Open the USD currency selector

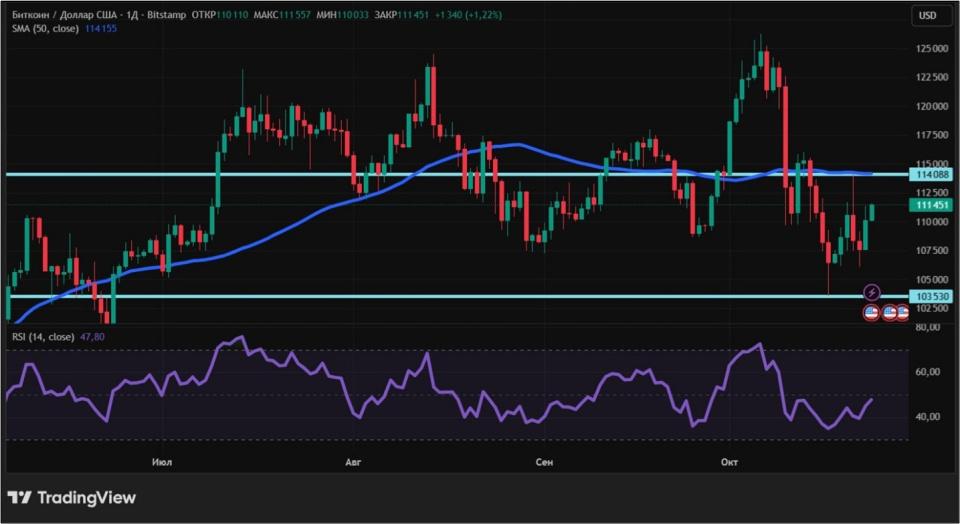(x=927, y=15)
